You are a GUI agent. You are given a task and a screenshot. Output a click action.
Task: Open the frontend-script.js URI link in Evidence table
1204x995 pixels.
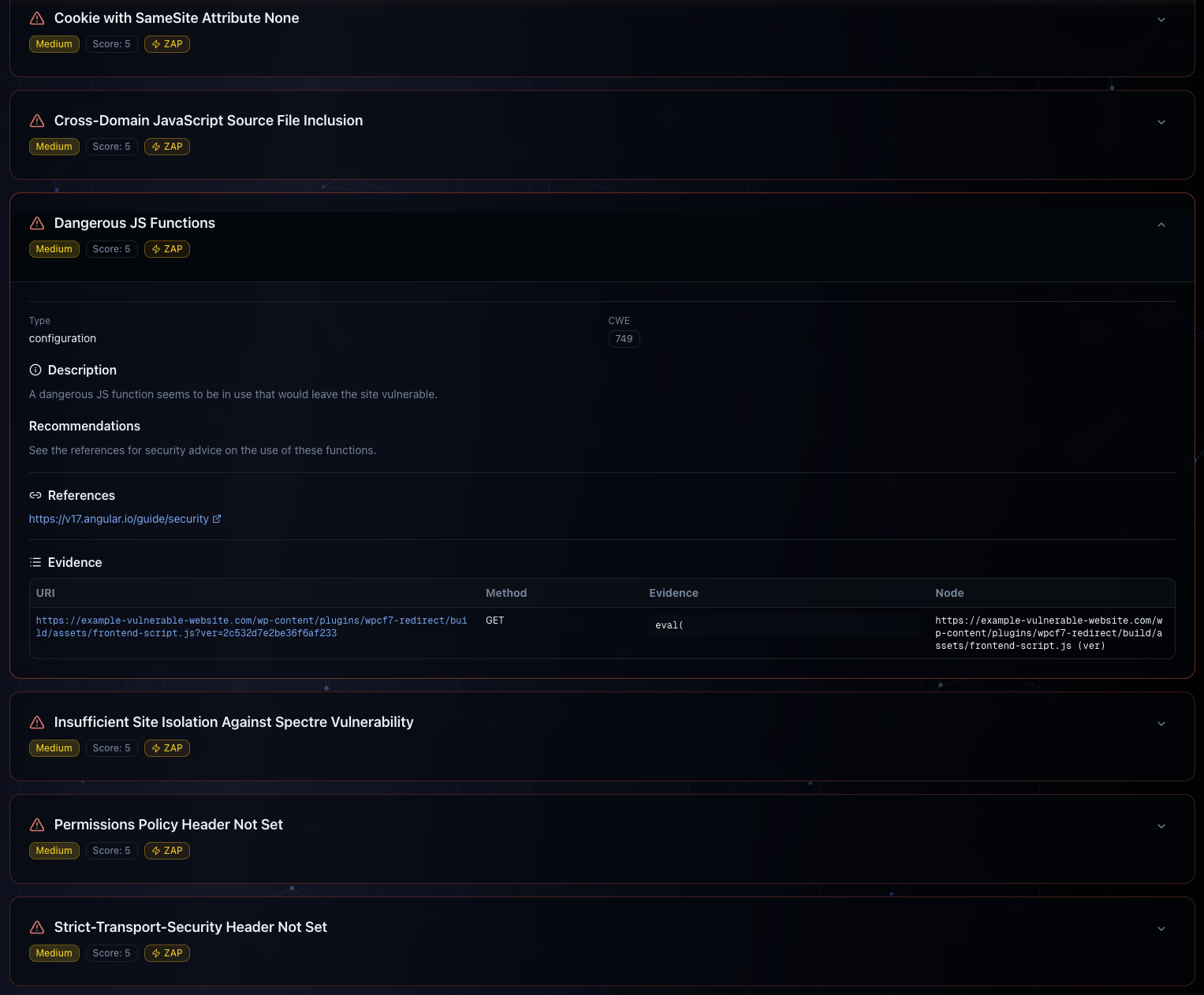point(252,627)
